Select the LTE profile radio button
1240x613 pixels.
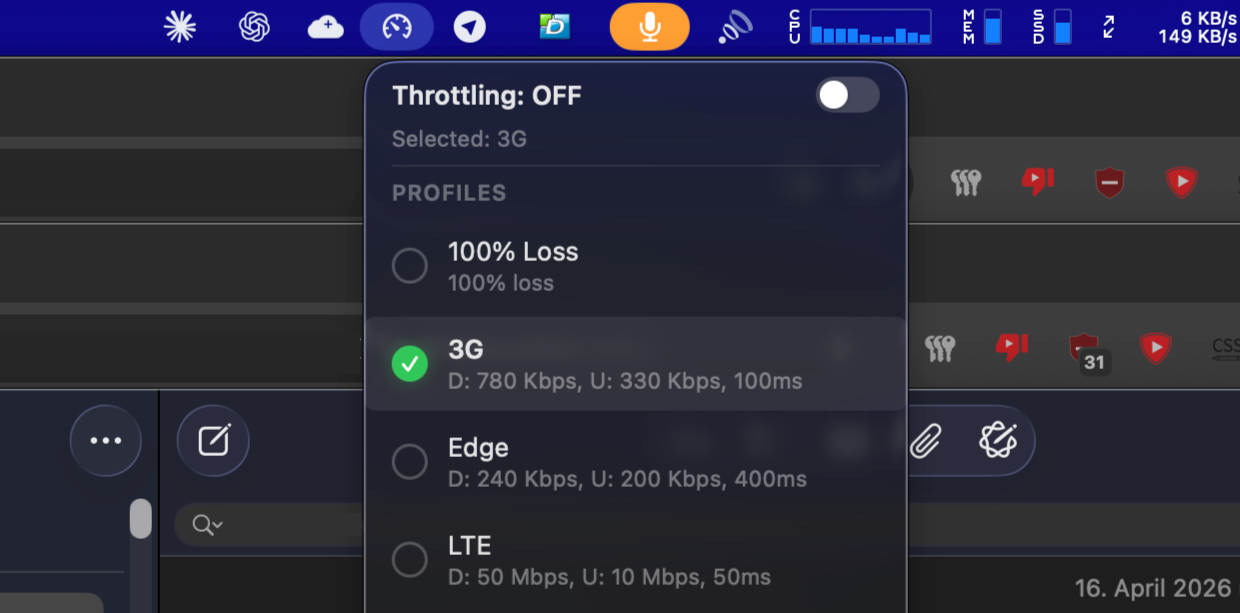409,560
